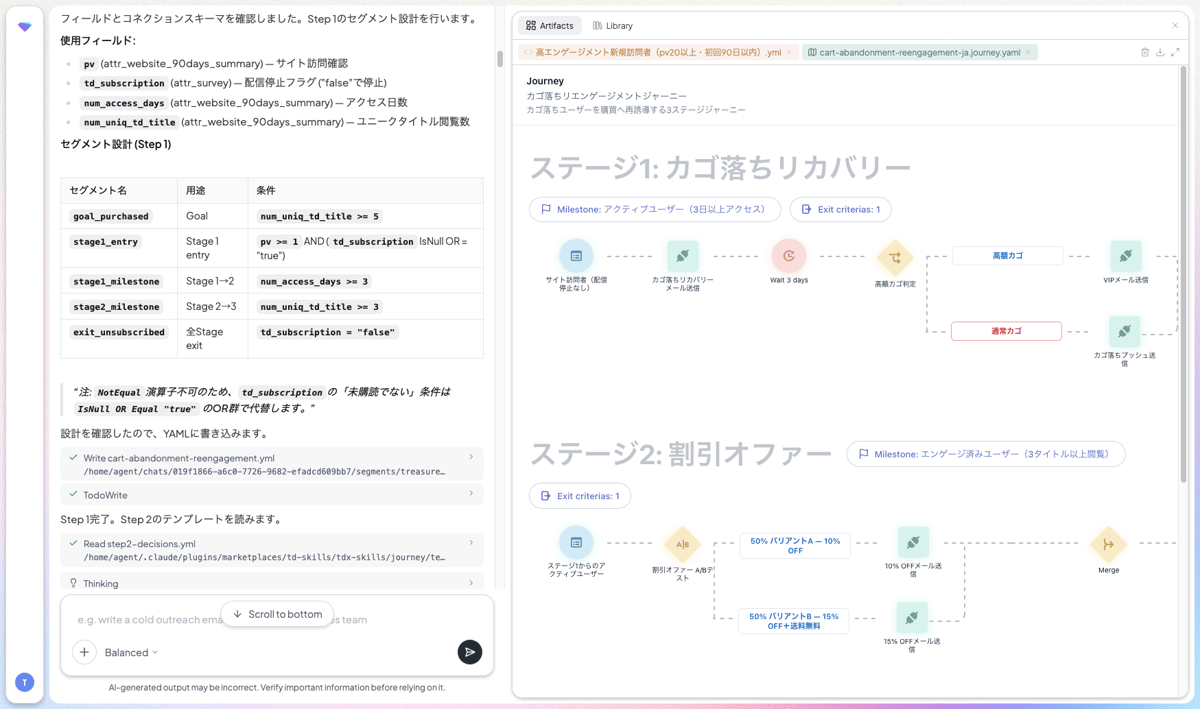Open stage 1 Exit criterias button

coord(840,209)
